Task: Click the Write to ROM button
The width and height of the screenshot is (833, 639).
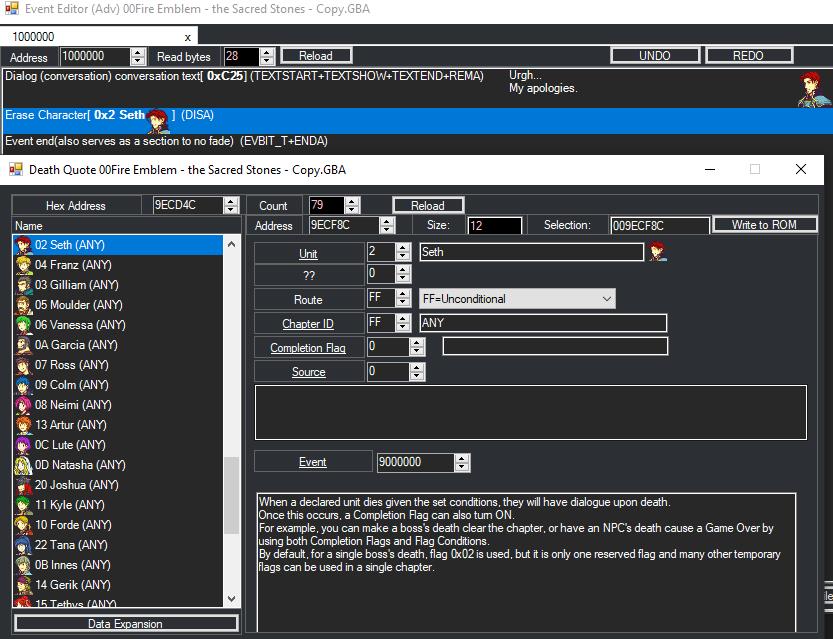Action: pos(764,225)
